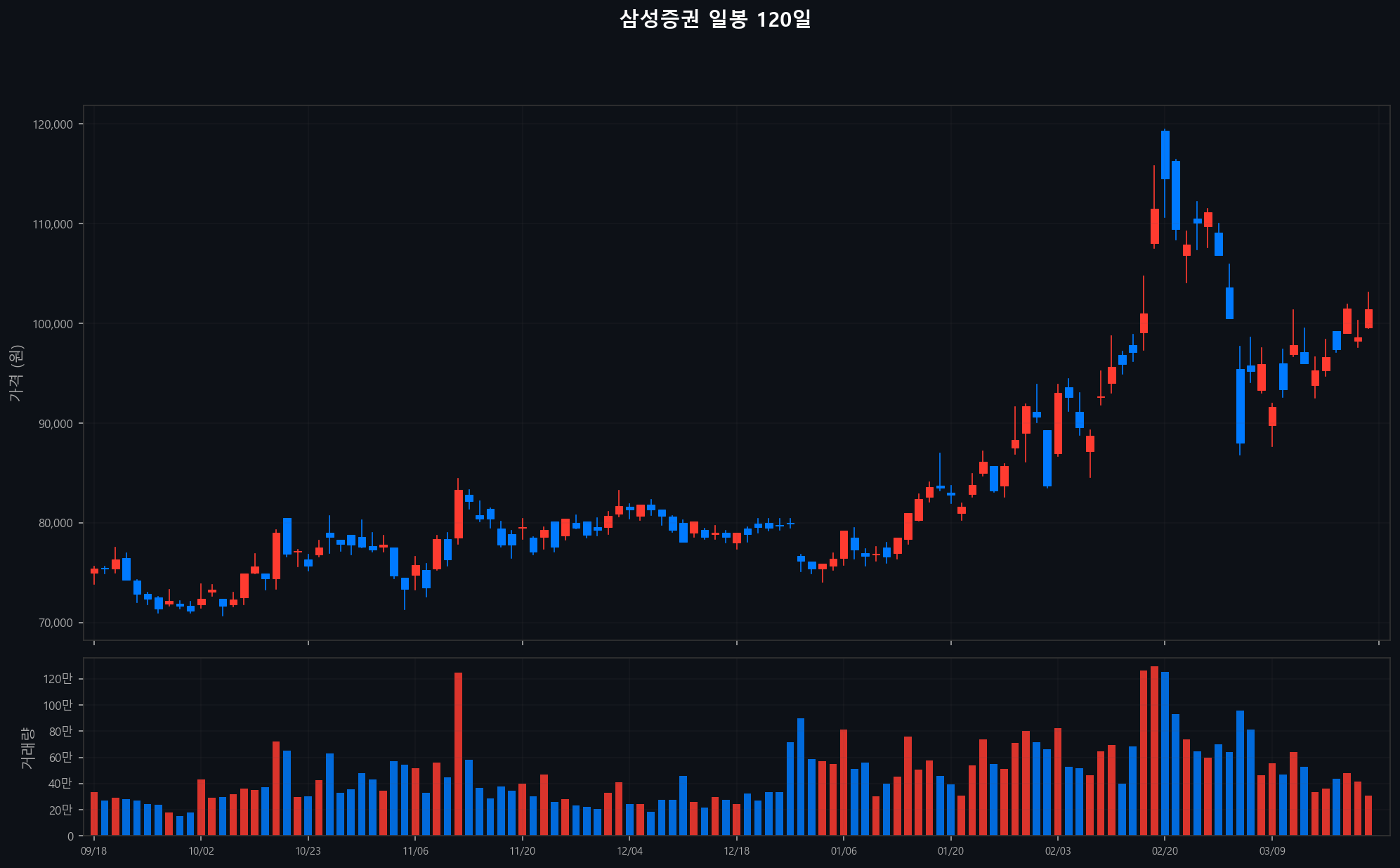
Task: Select the 100,000 price axis label
Action: [x=53, y=324]
